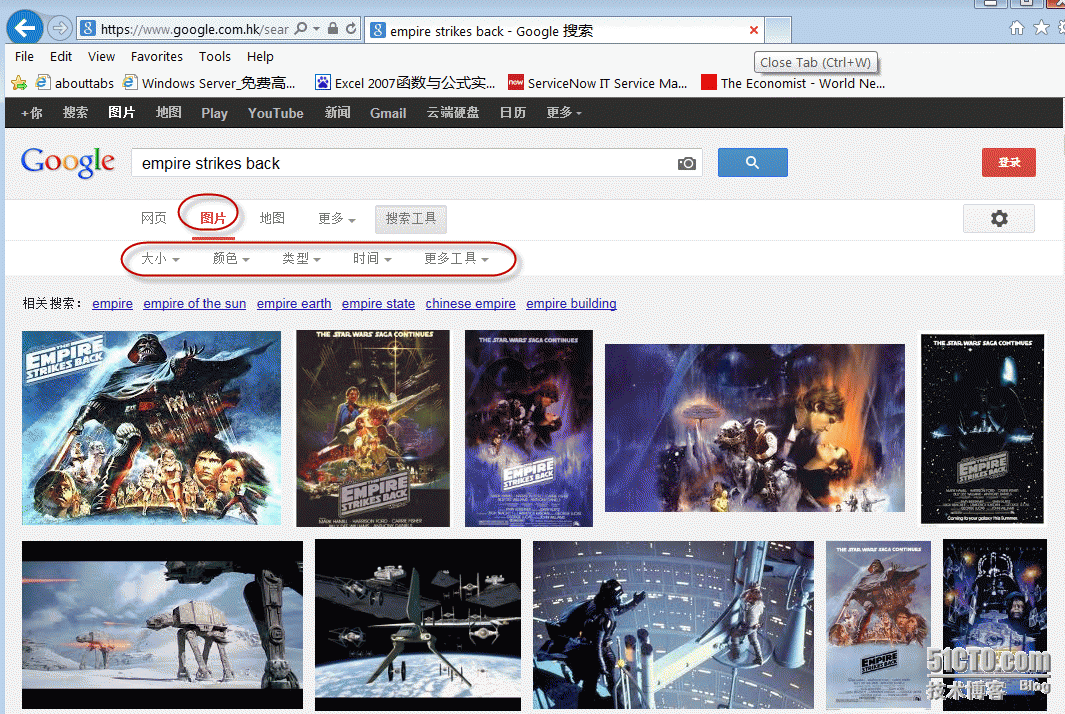Screen dimensions: 1065x714
Task: Close the empire strikes back tab
Action: 753,30
